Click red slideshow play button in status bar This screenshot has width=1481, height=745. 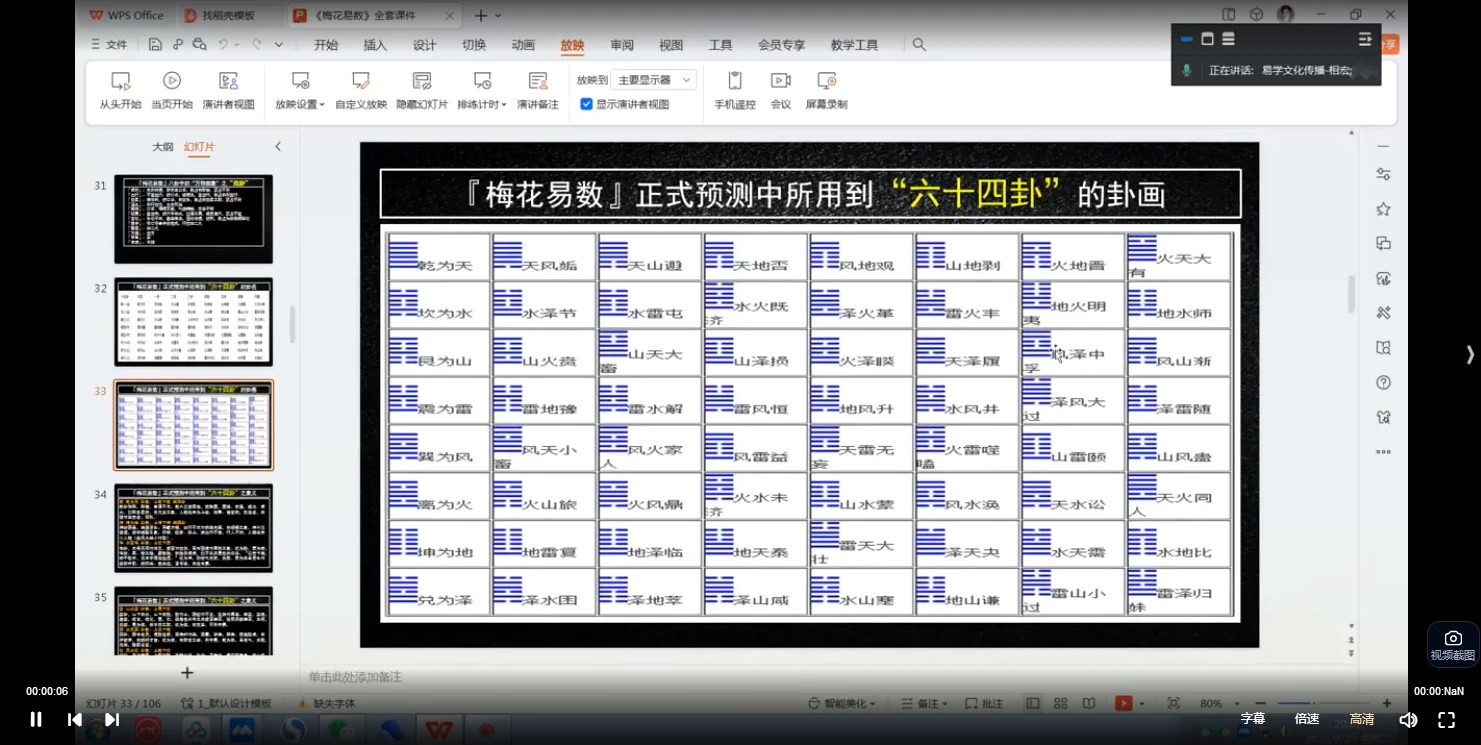click(1124, 703)
